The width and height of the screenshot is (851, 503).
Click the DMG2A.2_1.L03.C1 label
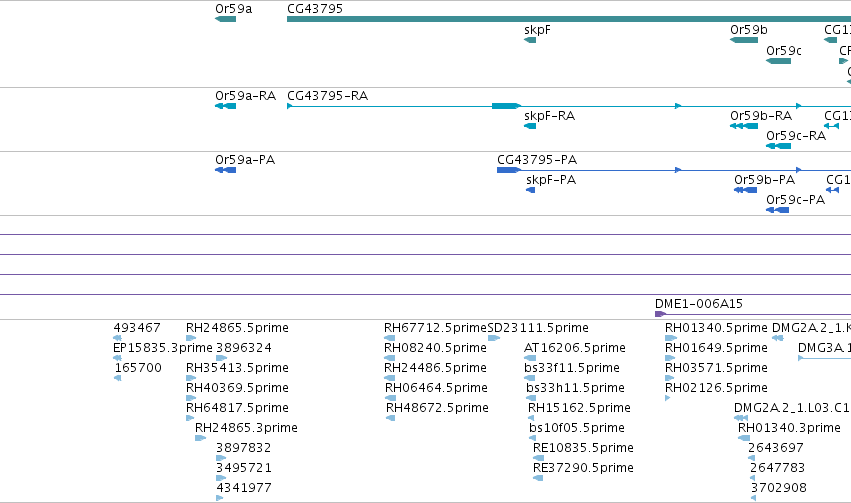click(x=792, y=408)
